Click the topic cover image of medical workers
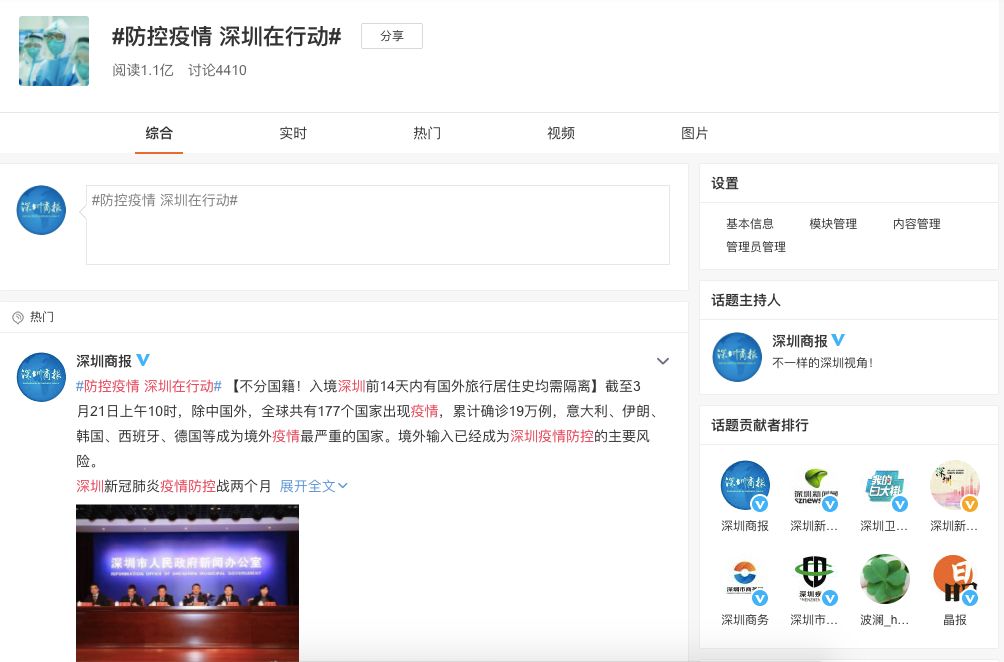 [54, 50]
